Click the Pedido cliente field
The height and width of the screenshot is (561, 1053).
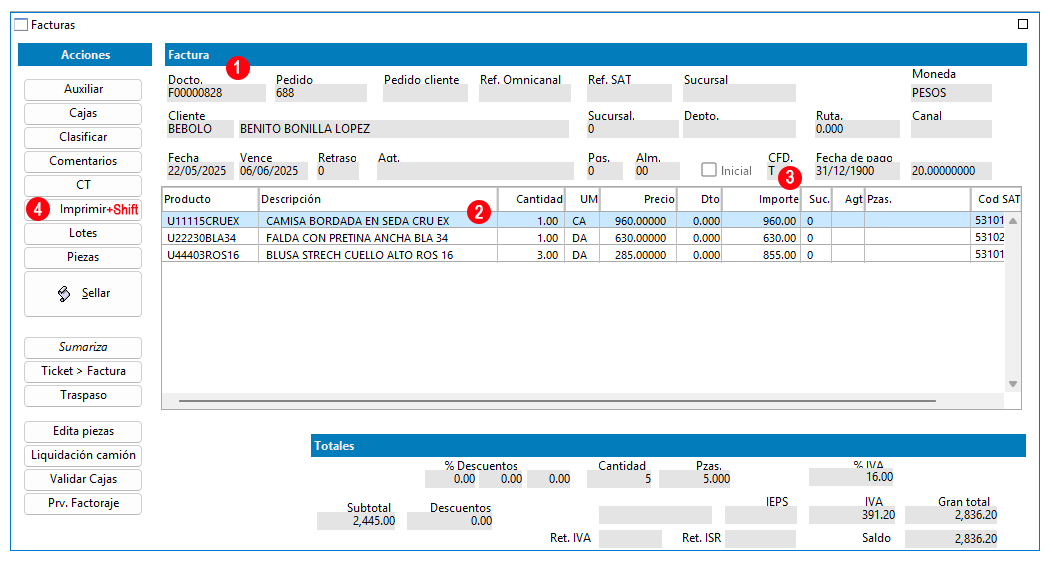point(425,93)
